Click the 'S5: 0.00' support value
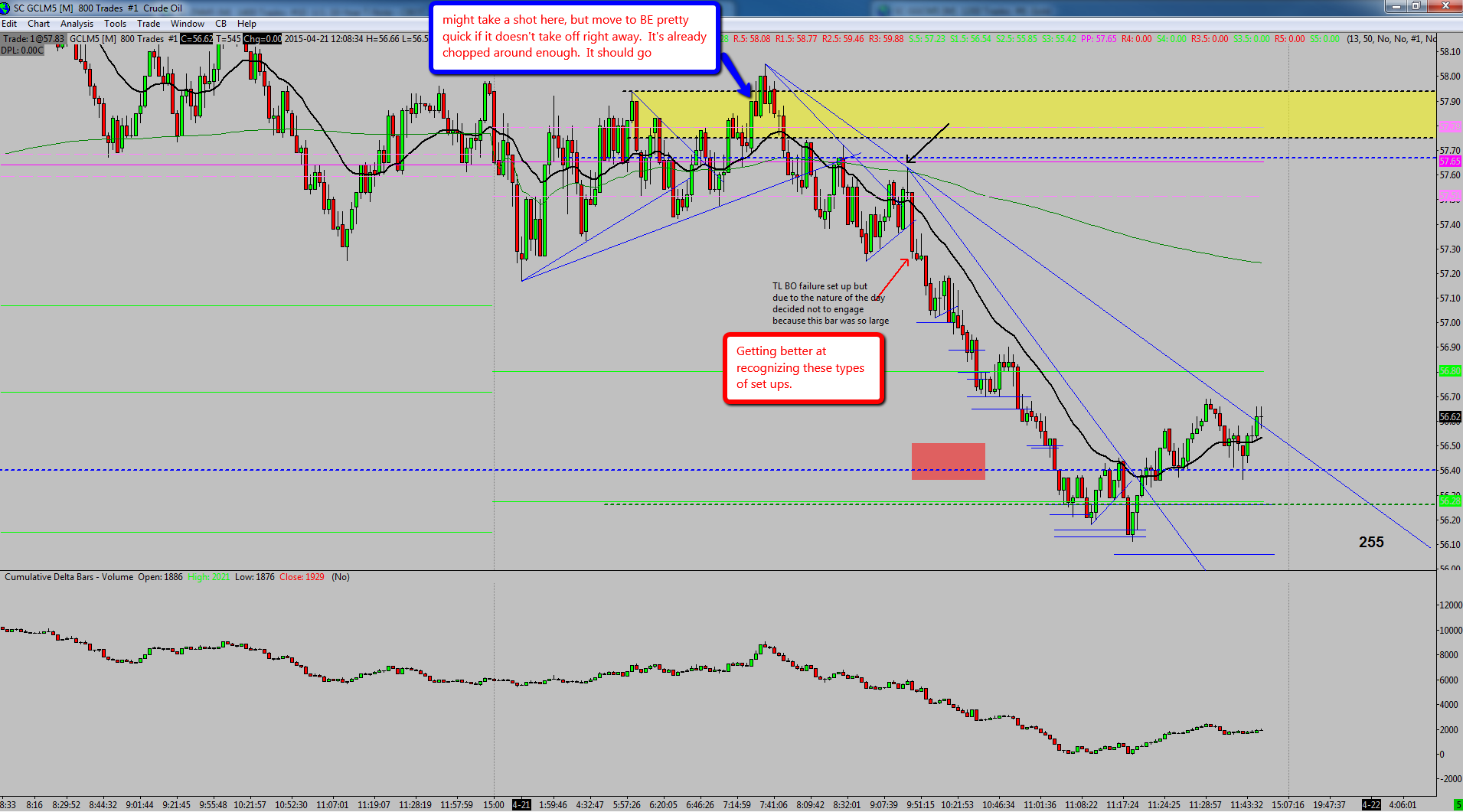 (1325, 39)
